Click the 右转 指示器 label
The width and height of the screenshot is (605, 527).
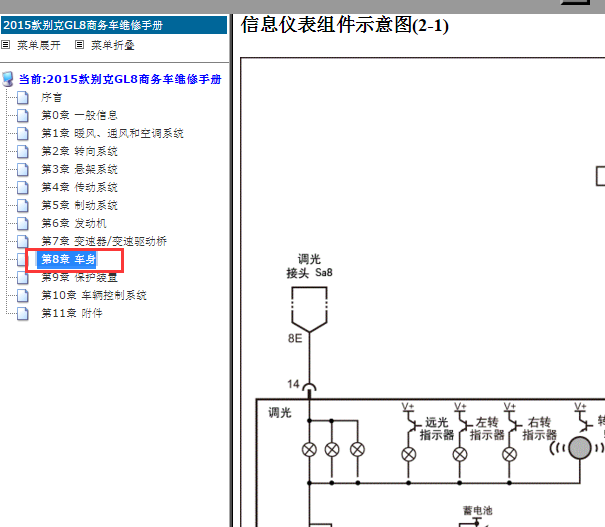click(x=539, y=429)
